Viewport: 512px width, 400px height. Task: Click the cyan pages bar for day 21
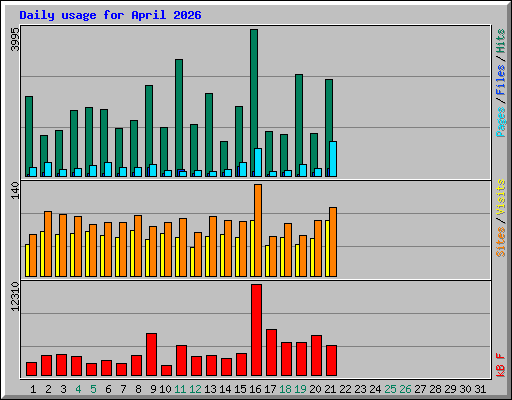(x=333, y=159)
